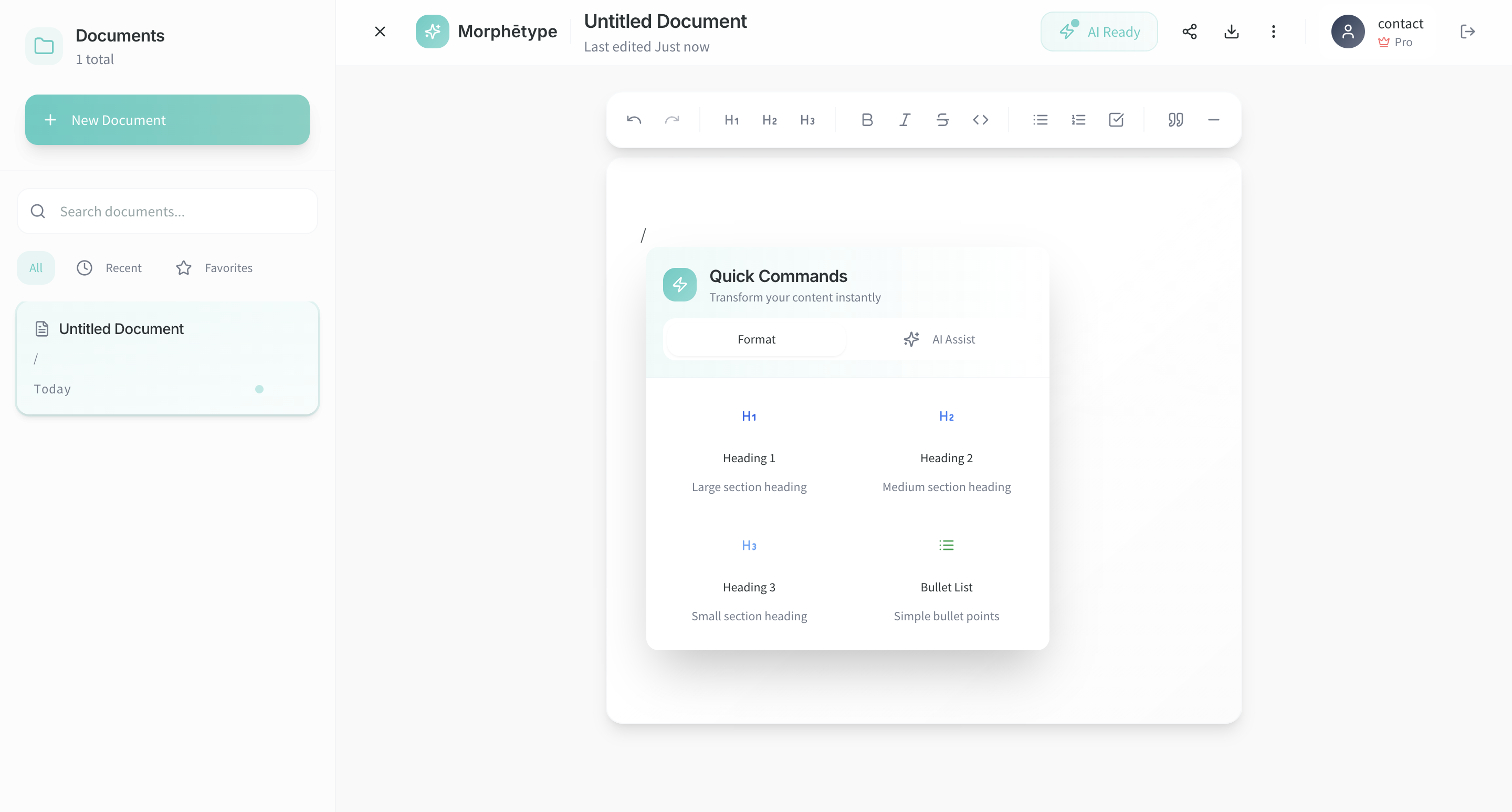Click the Undo arrow in toolbar
The height and width of the screenshot is (812, 1512).
[x=634, y=120]
